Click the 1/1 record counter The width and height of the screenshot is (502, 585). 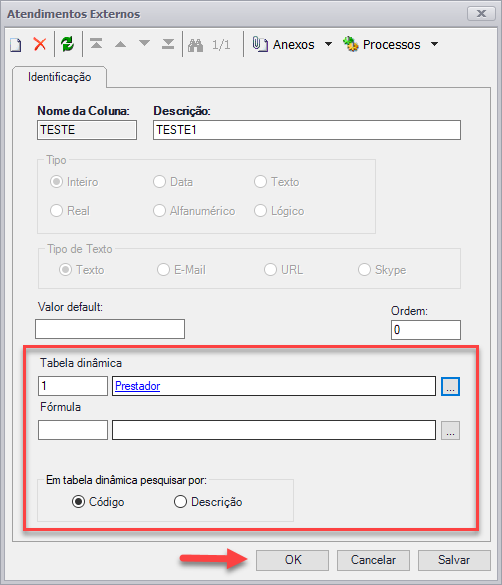221,45
